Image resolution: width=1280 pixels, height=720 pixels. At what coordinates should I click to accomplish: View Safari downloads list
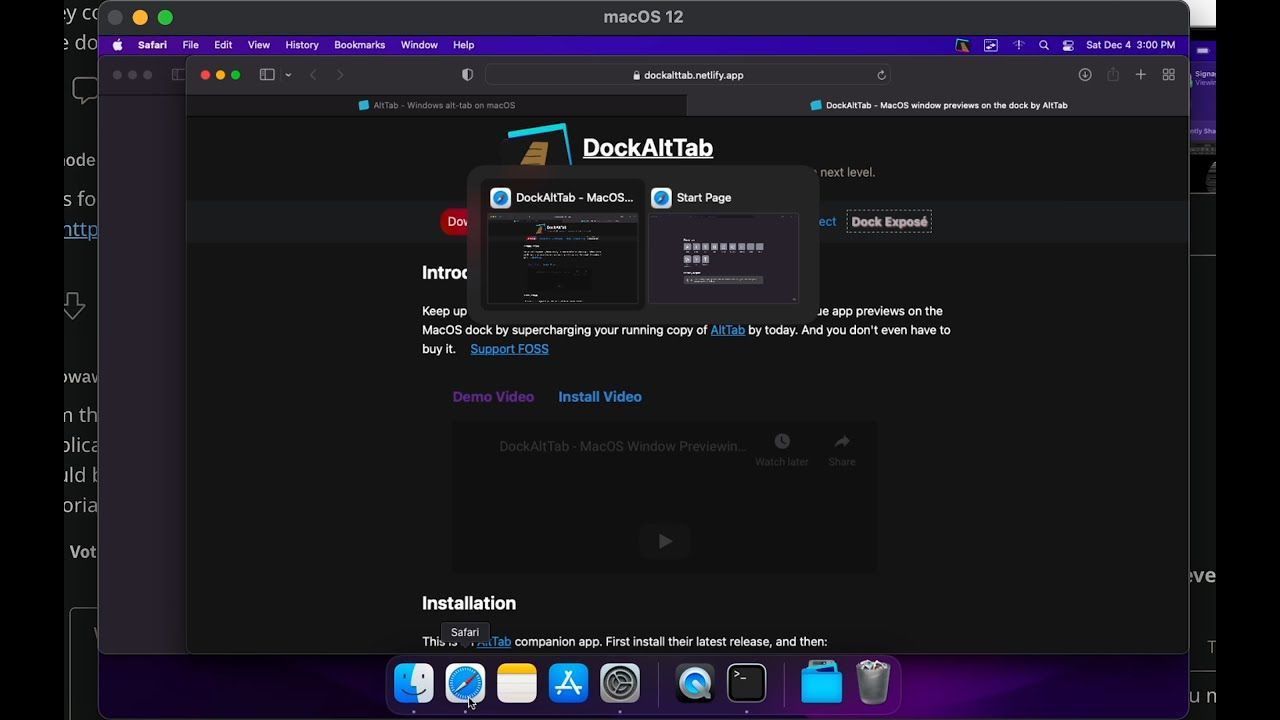point(1085,74)
